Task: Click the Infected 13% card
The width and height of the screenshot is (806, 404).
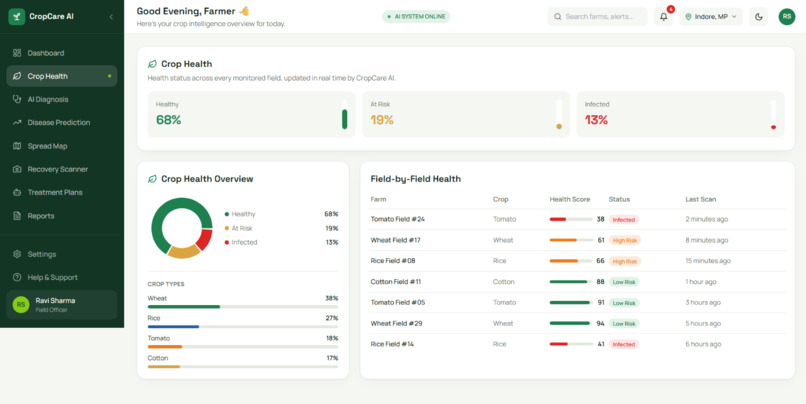Action: tap(681, 114)
